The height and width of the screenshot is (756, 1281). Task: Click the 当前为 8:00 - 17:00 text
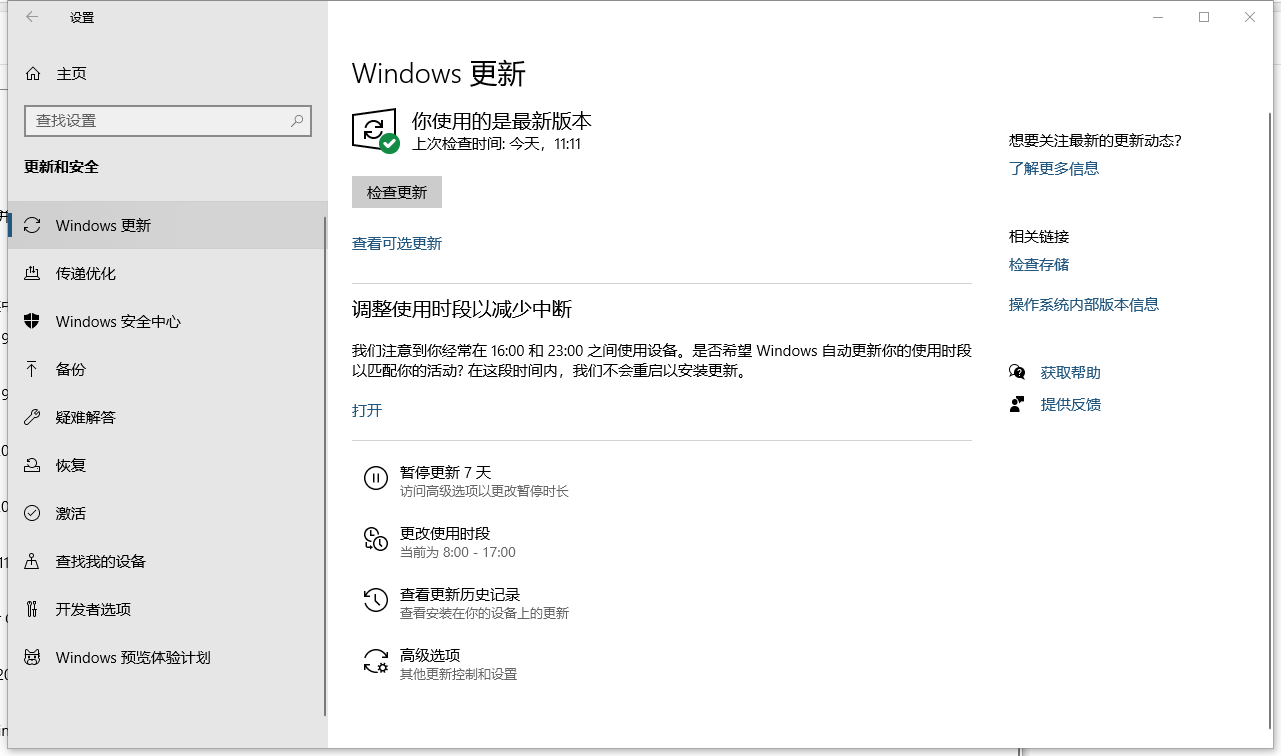point(458,552)
